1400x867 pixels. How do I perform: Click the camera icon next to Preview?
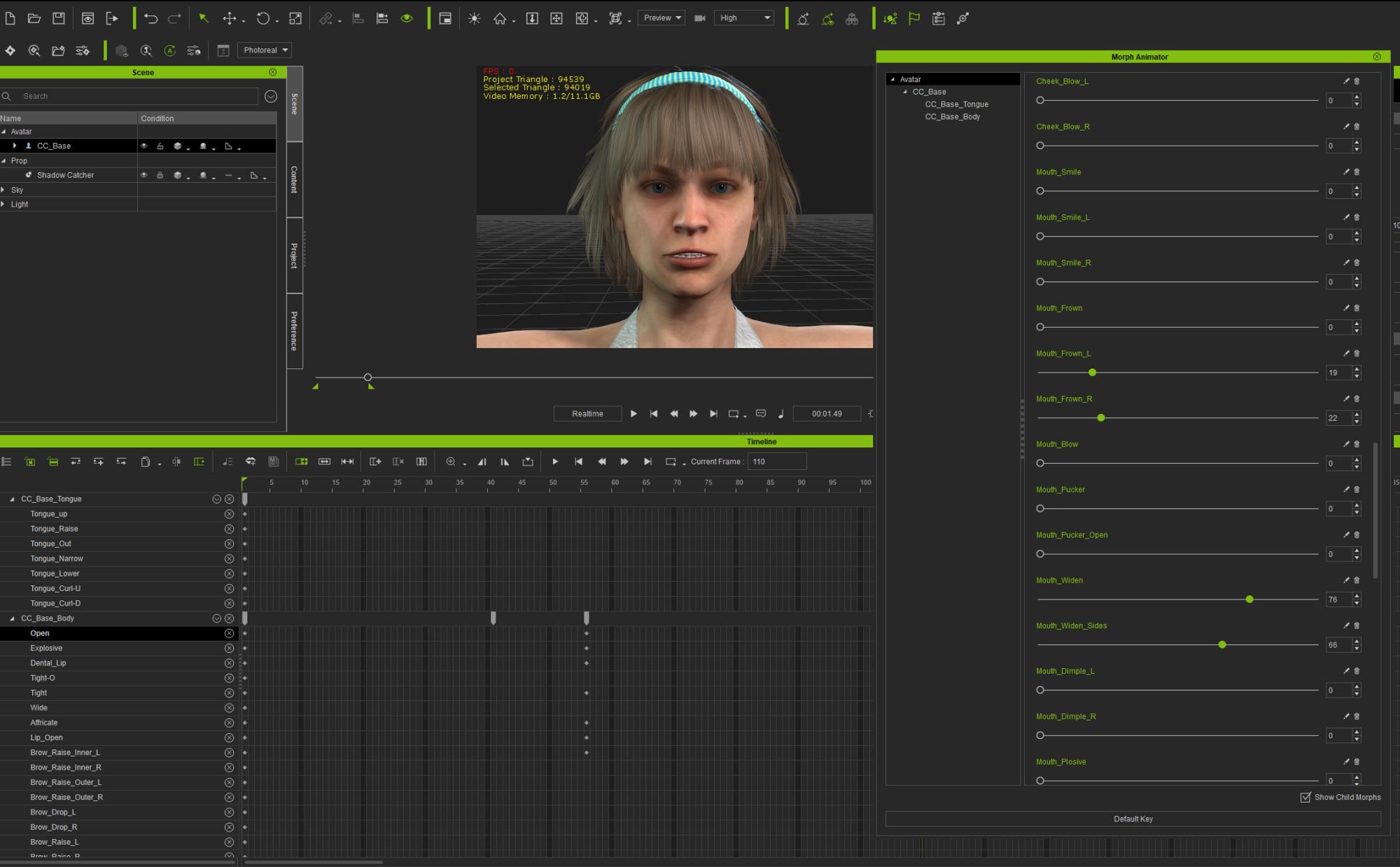pyautogui.click(x=699, y=18)
